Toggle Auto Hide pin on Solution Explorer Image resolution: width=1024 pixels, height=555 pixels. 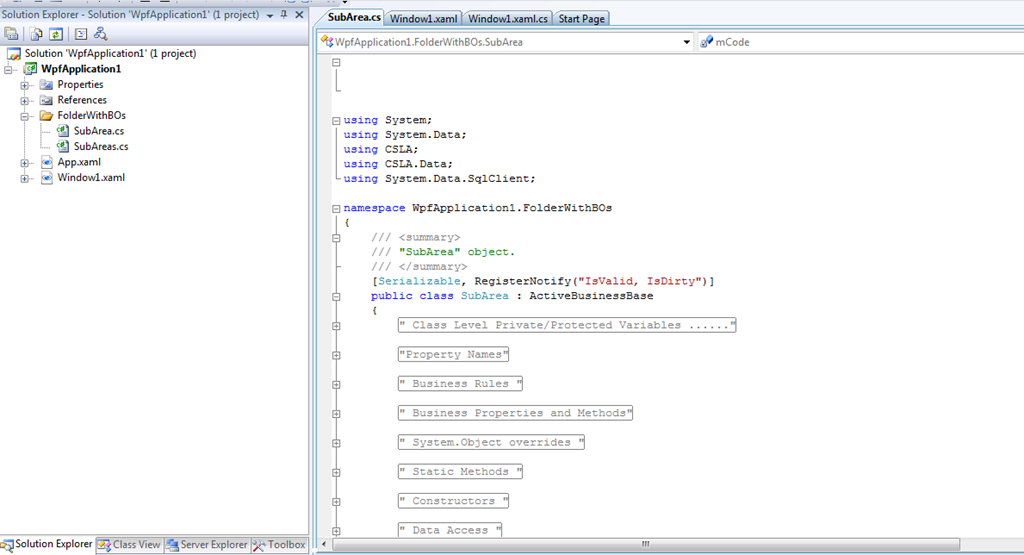[x=284, y=14]
